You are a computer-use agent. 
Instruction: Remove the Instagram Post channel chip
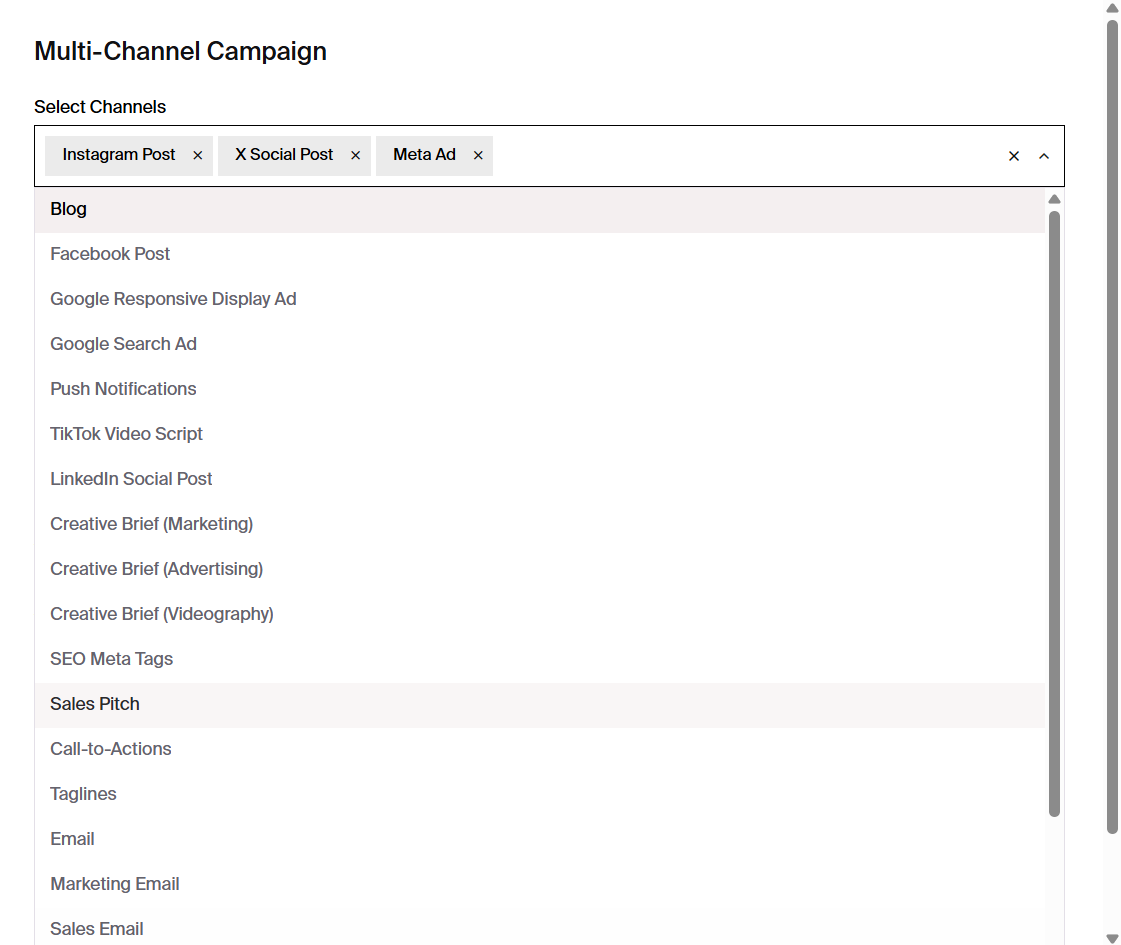point(197,155)
